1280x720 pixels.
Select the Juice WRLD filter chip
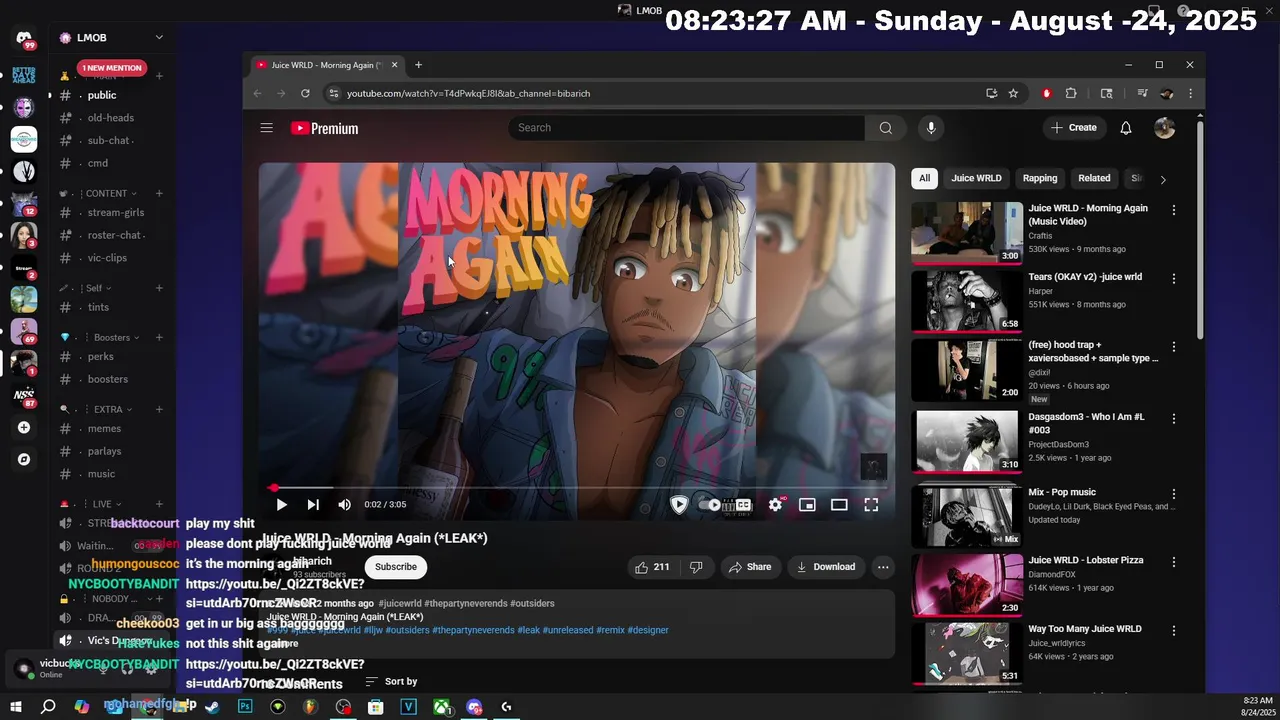click(976, 178)
